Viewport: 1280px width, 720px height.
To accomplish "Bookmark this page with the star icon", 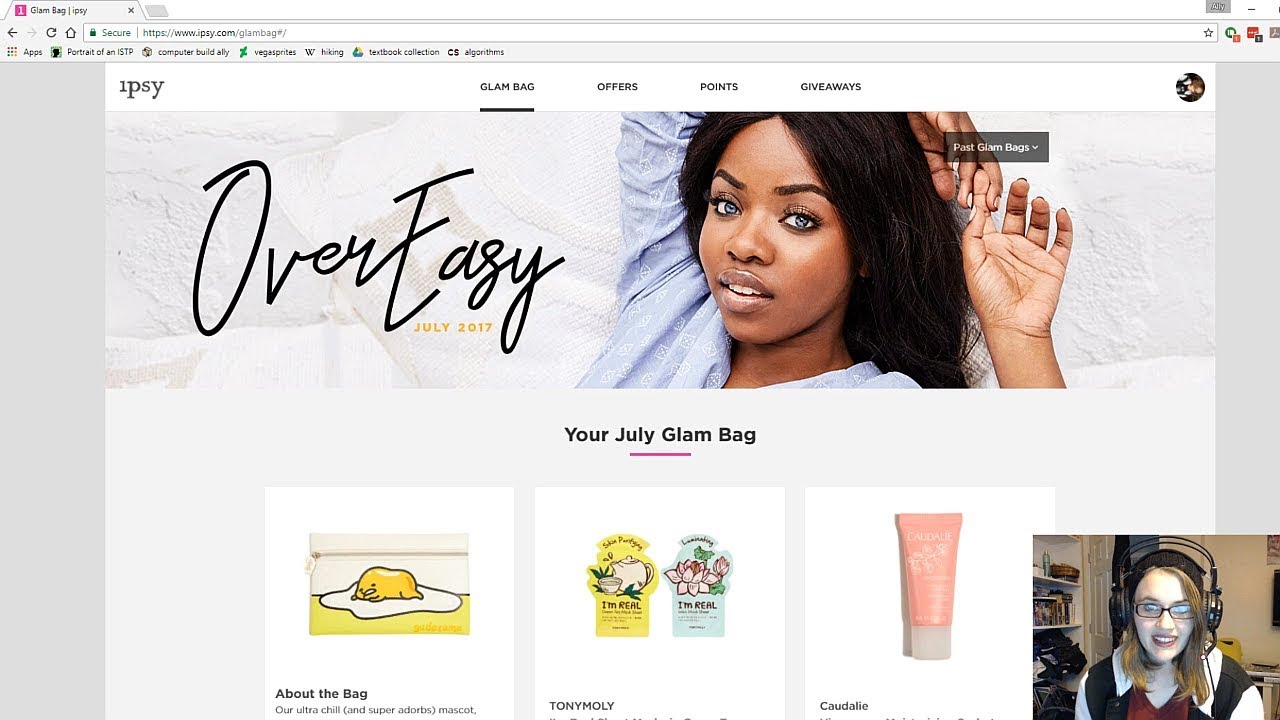I will [1208, 33].
